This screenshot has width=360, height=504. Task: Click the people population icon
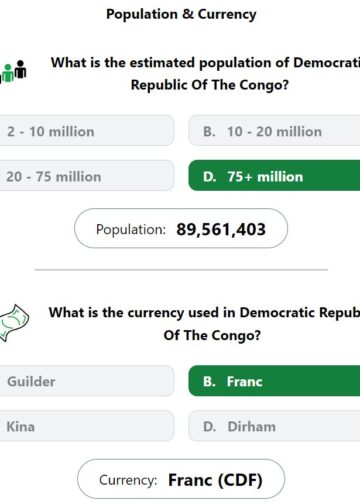(13, 71)
